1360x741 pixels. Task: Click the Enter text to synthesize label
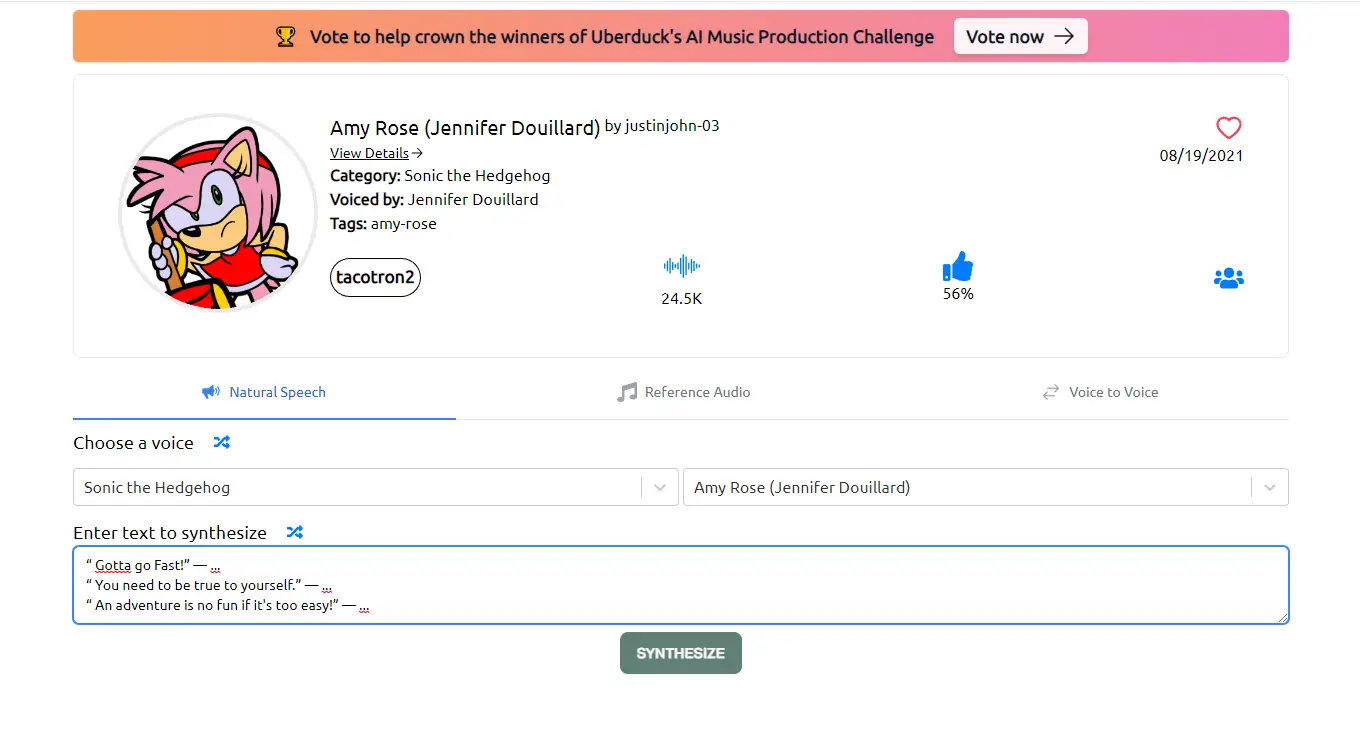tap(170, 533)
